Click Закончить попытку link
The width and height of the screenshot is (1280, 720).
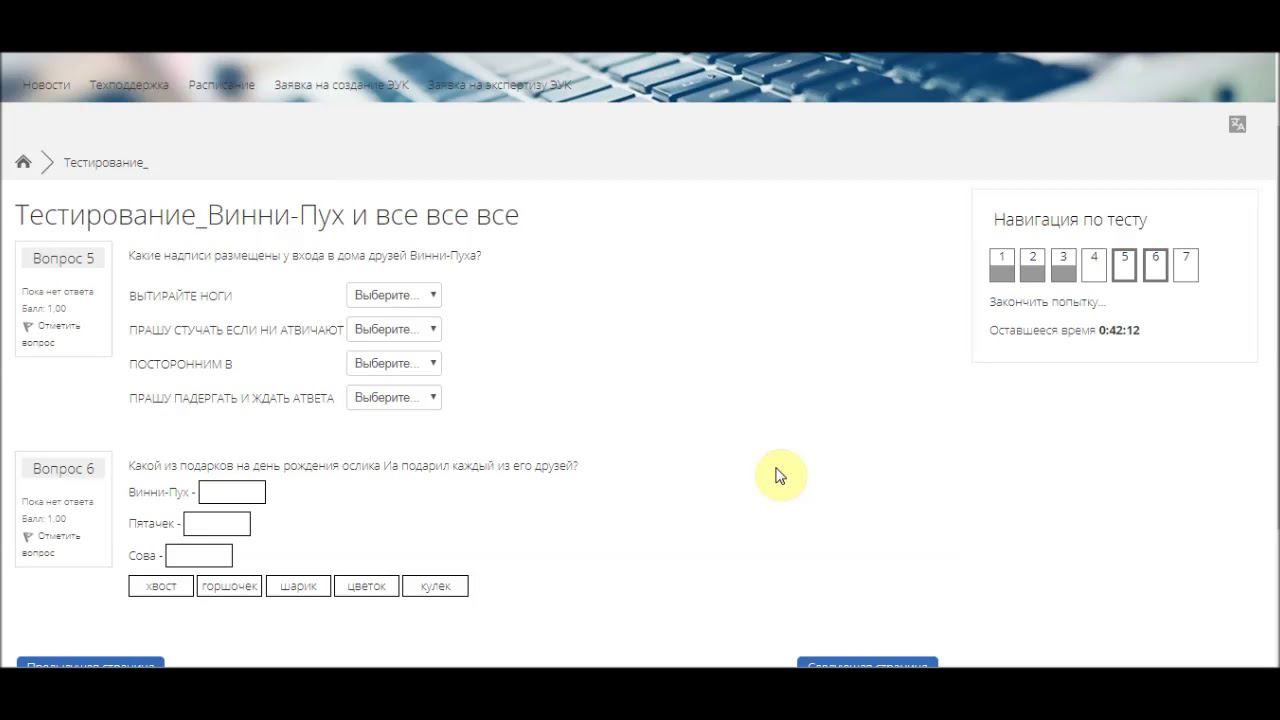[x=1047, y=302]
